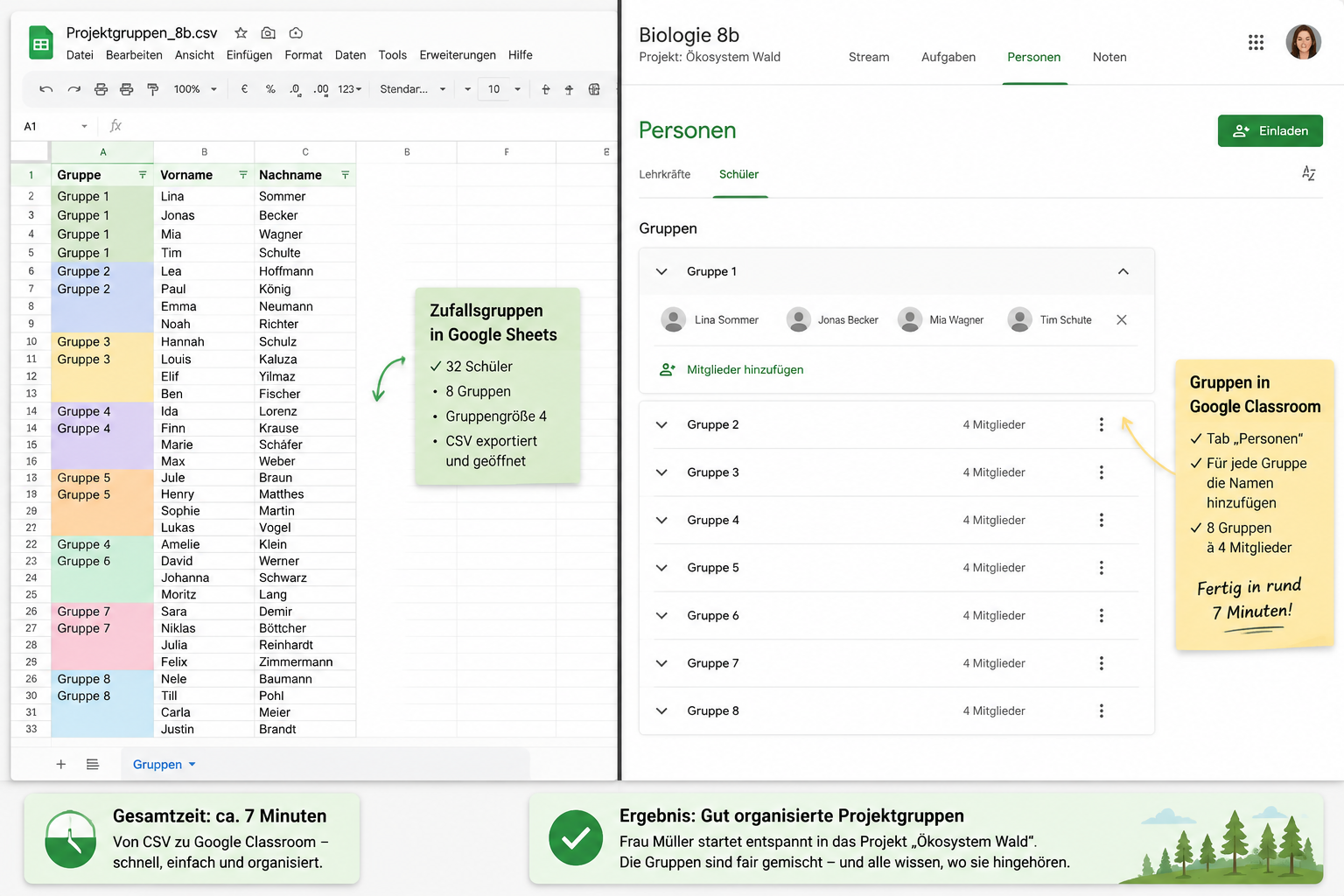Open the all sheets list icon
This screenshot has width=1344, height=896.
[93, 764]
